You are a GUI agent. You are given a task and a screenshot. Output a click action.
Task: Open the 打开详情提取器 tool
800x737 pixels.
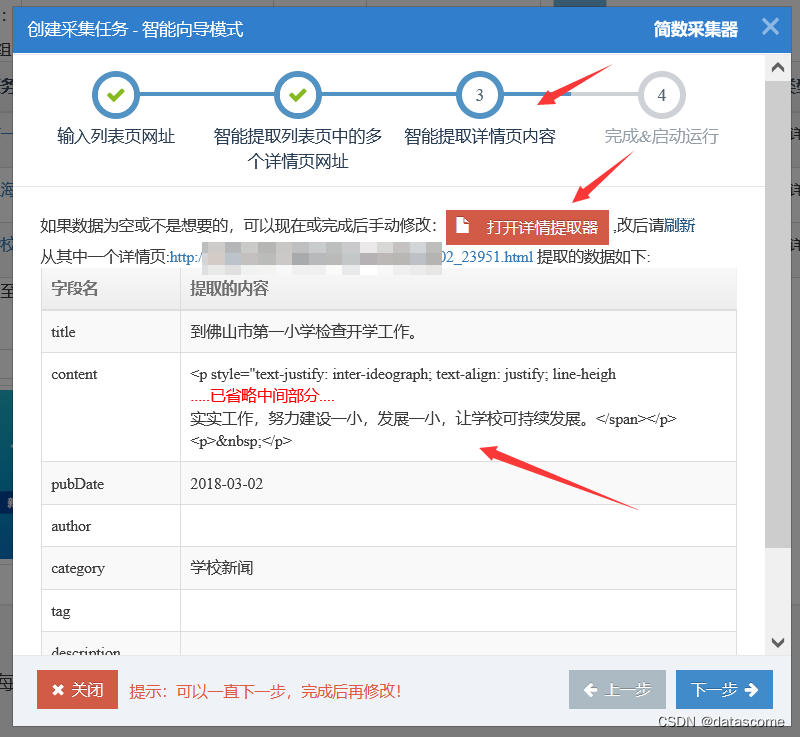tap(527, 226)
